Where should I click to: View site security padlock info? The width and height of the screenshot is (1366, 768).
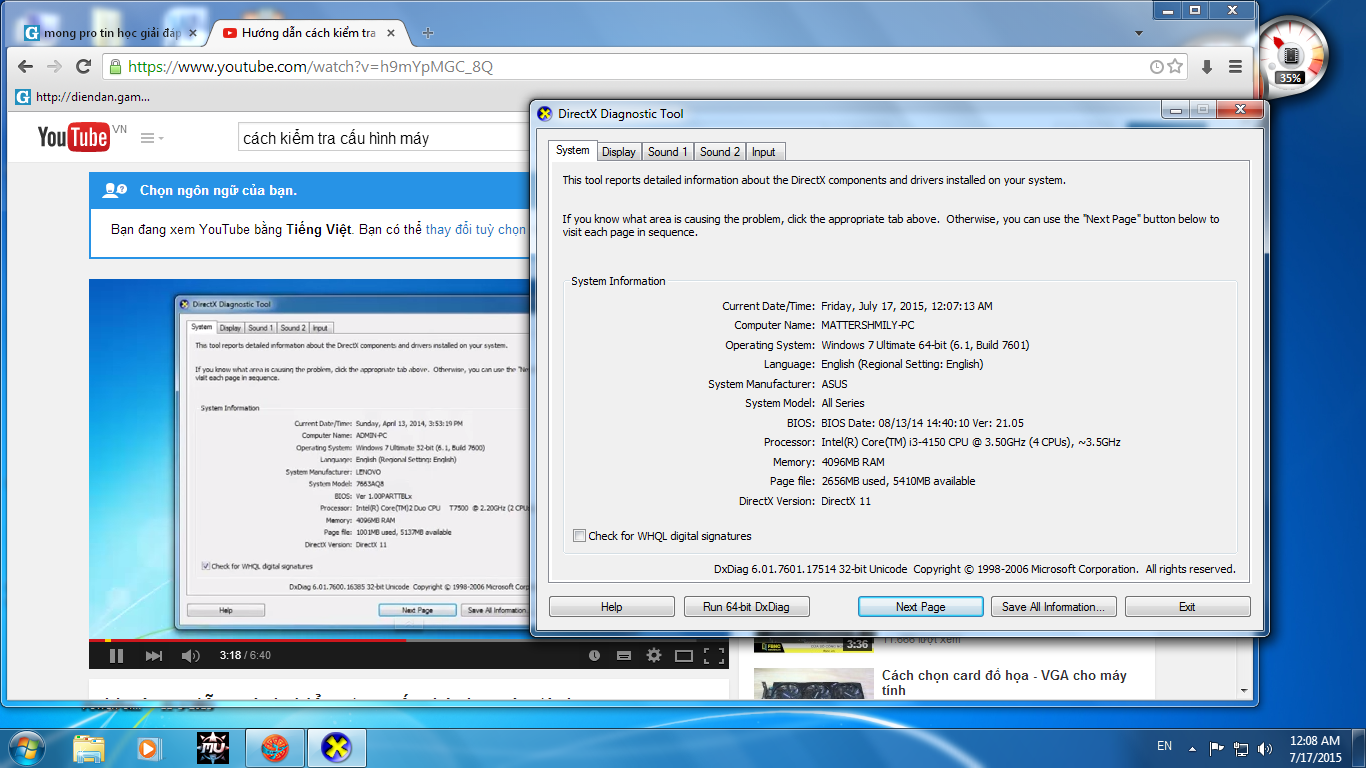116,67
